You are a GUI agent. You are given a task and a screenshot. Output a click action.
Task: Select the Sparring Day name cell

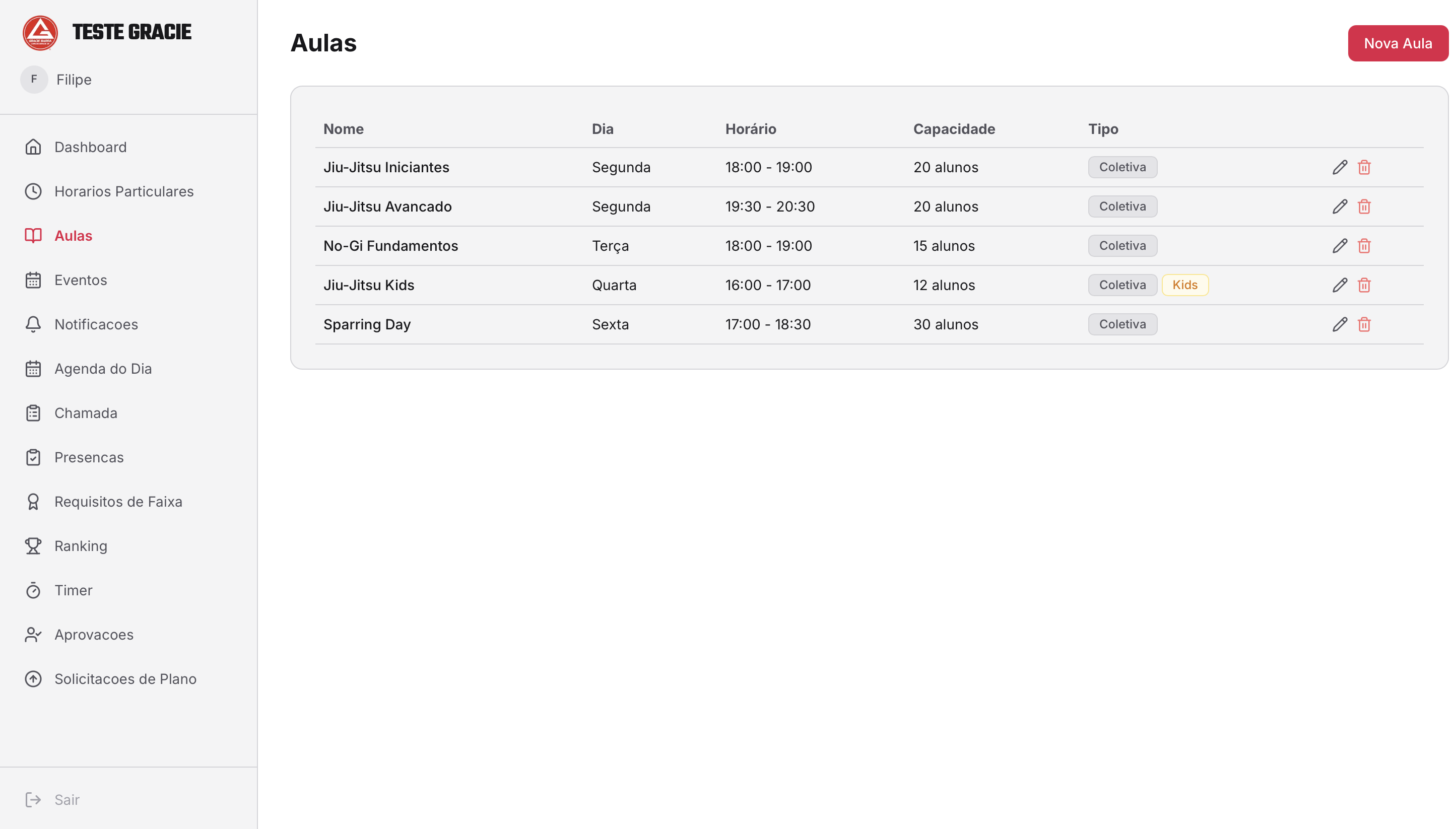click(367, 324)
